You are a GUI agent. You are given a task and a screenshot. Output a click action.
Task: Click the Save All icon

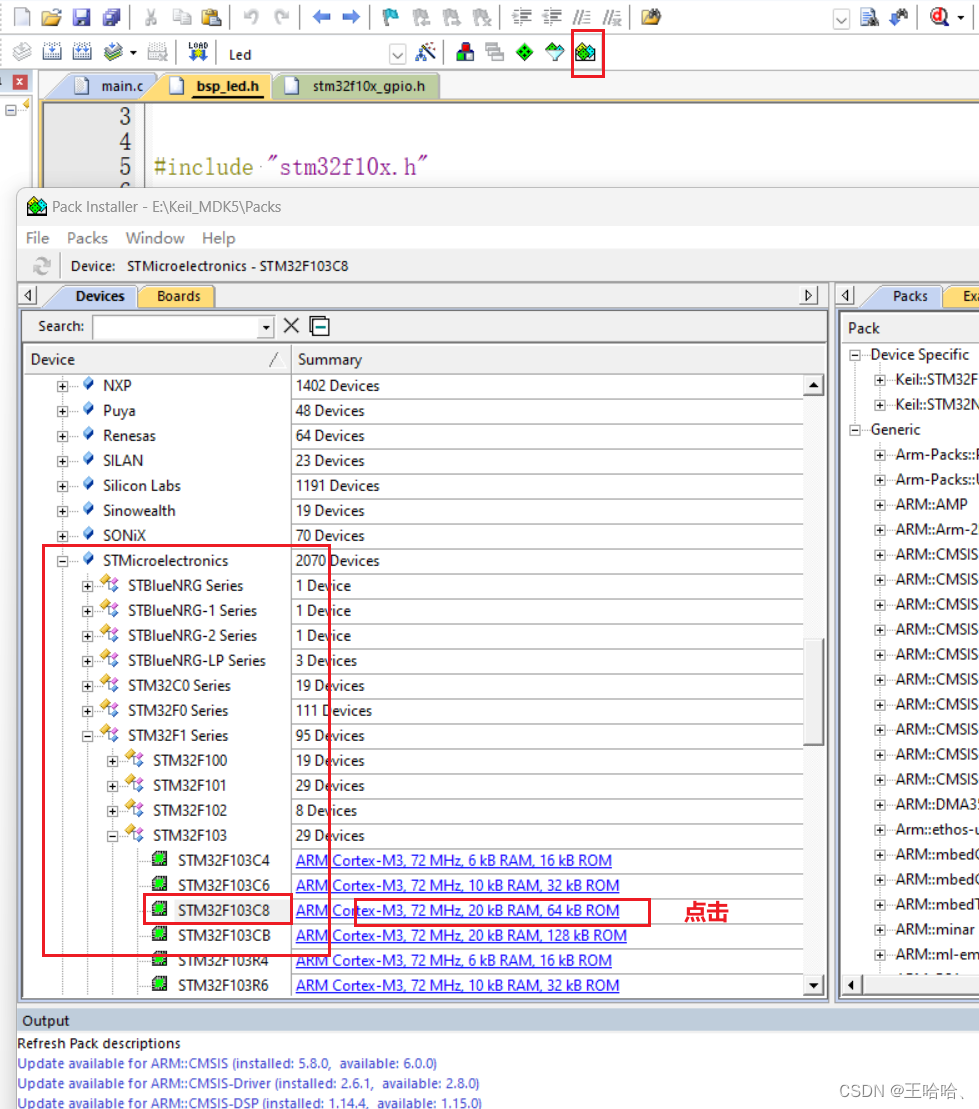[111, 16]
